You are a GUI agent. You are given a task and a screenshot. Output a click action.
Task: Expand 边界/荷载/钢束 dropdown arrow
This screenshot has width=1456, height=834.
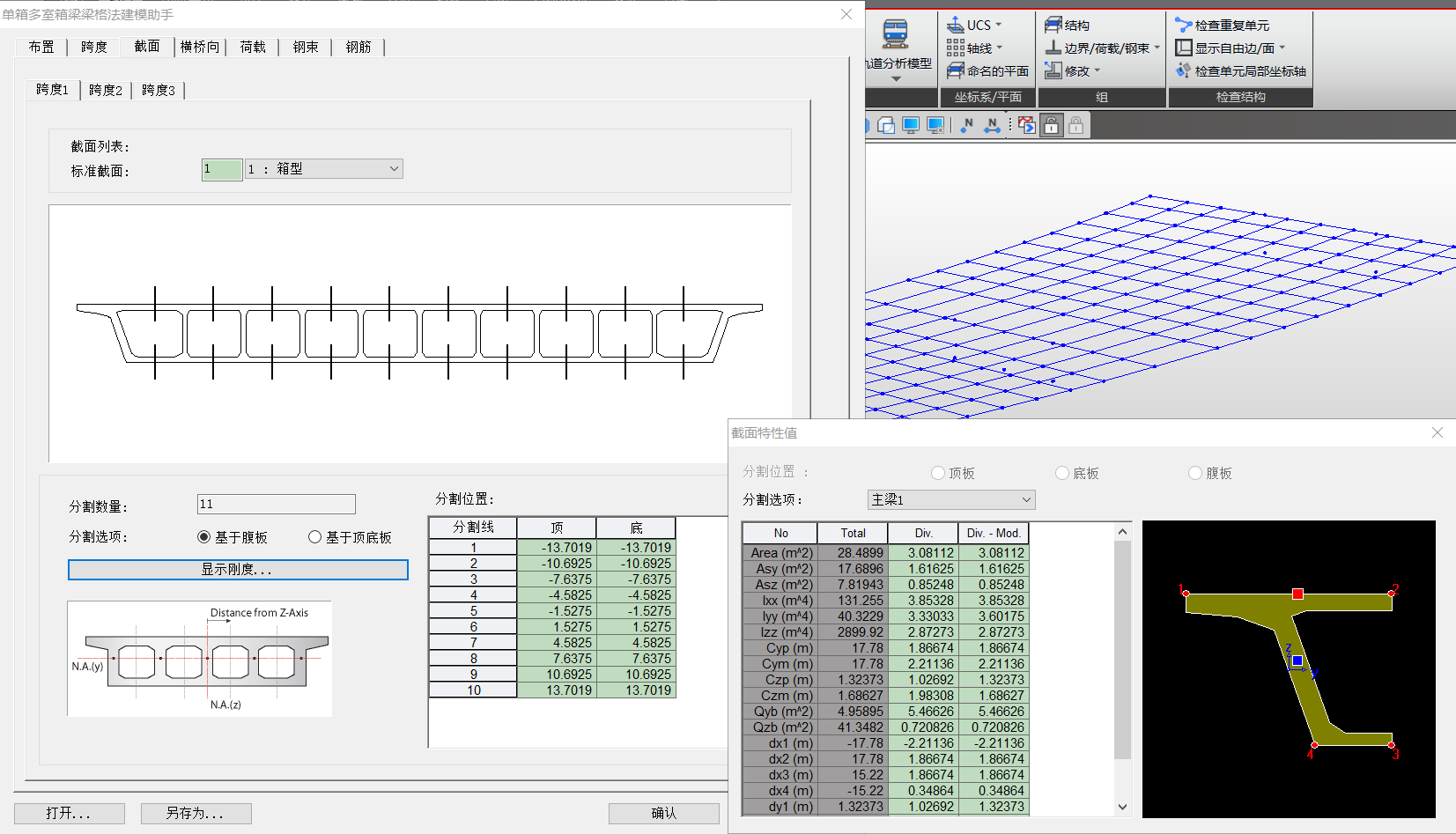coord(1157,48)
